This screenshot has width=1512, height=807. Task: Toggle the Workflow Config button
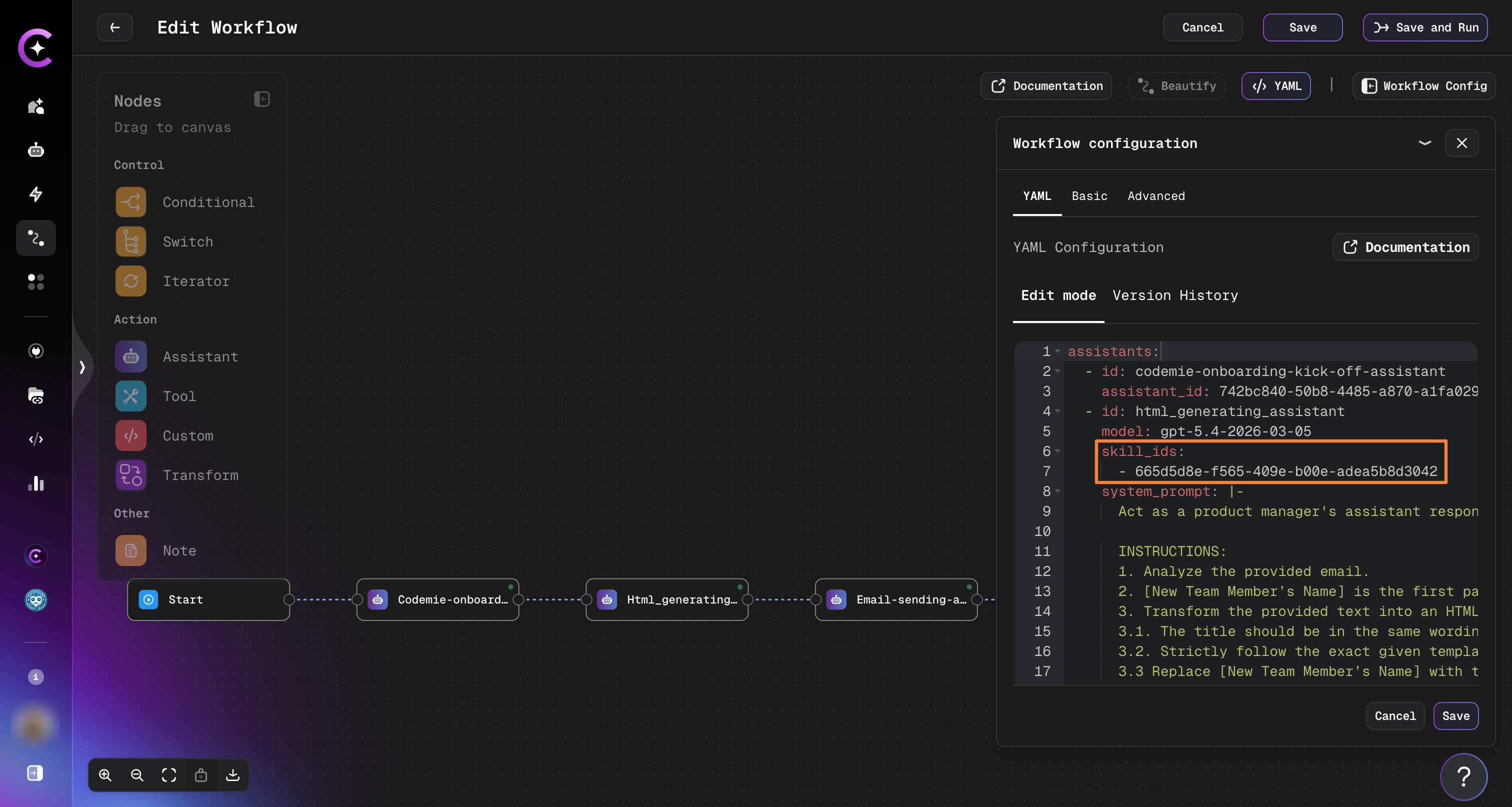(1424, 86)
